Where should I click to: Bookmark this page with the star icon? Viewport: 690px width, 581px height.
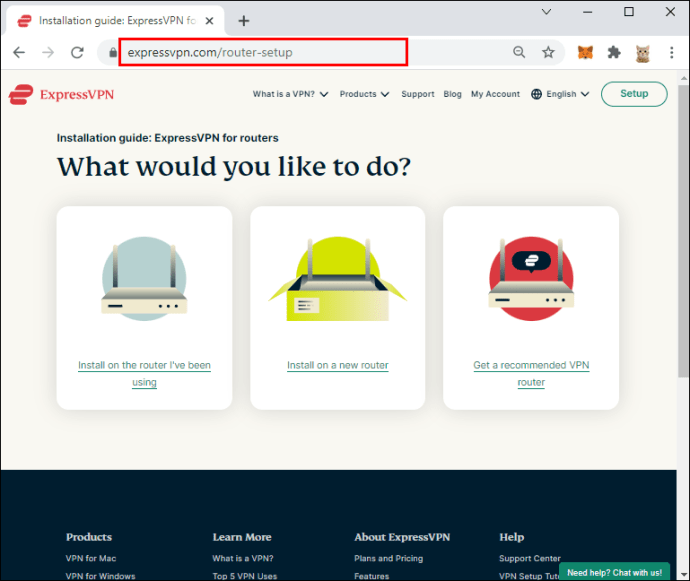tap(548, 52)
